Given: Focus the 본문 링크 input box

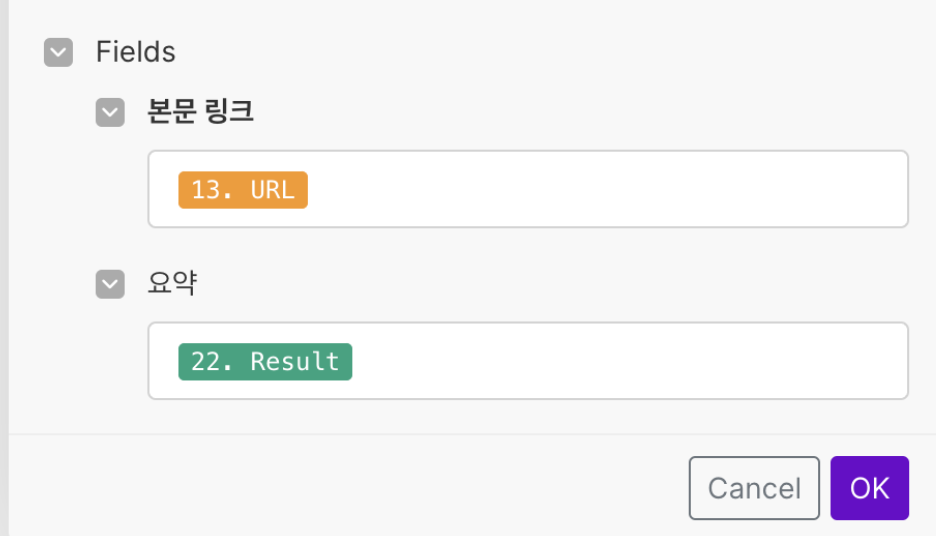Looking at the screenshot, I should pyautogui.click(x=600, y=190).
